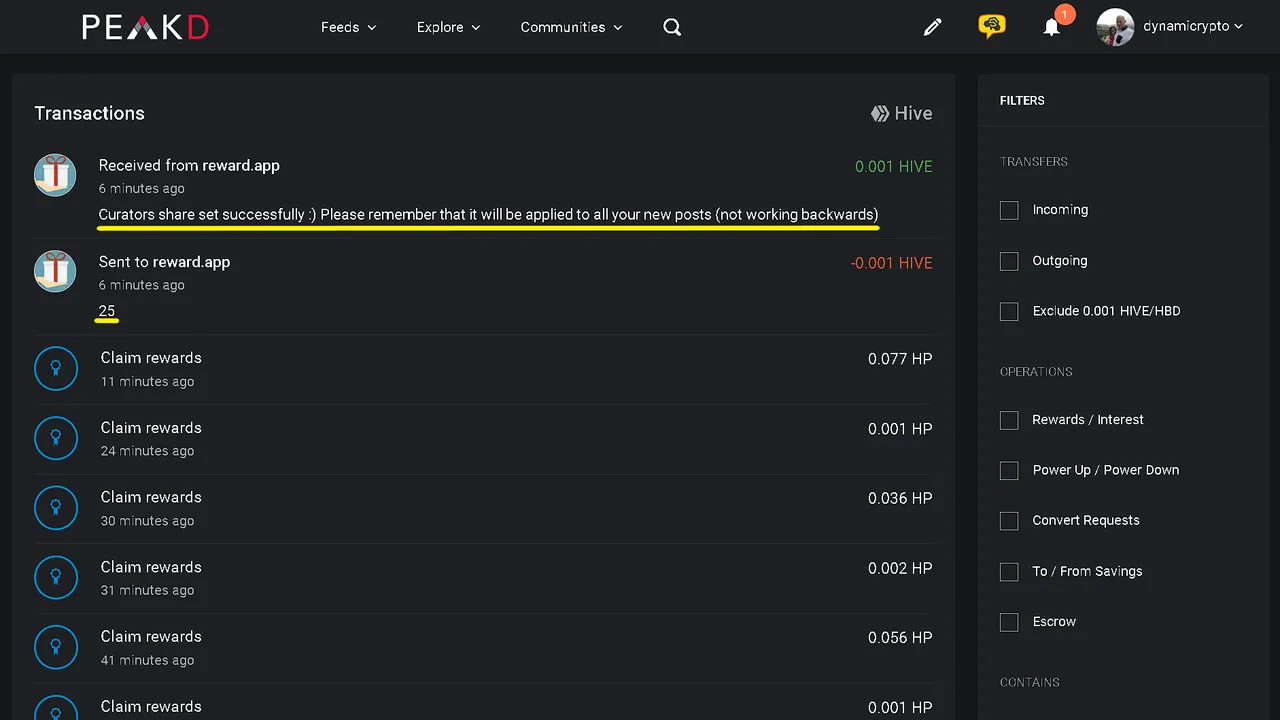Click the pencil compose post icon
This screenshot has height=720, width=1280.
tap(932, 27)
